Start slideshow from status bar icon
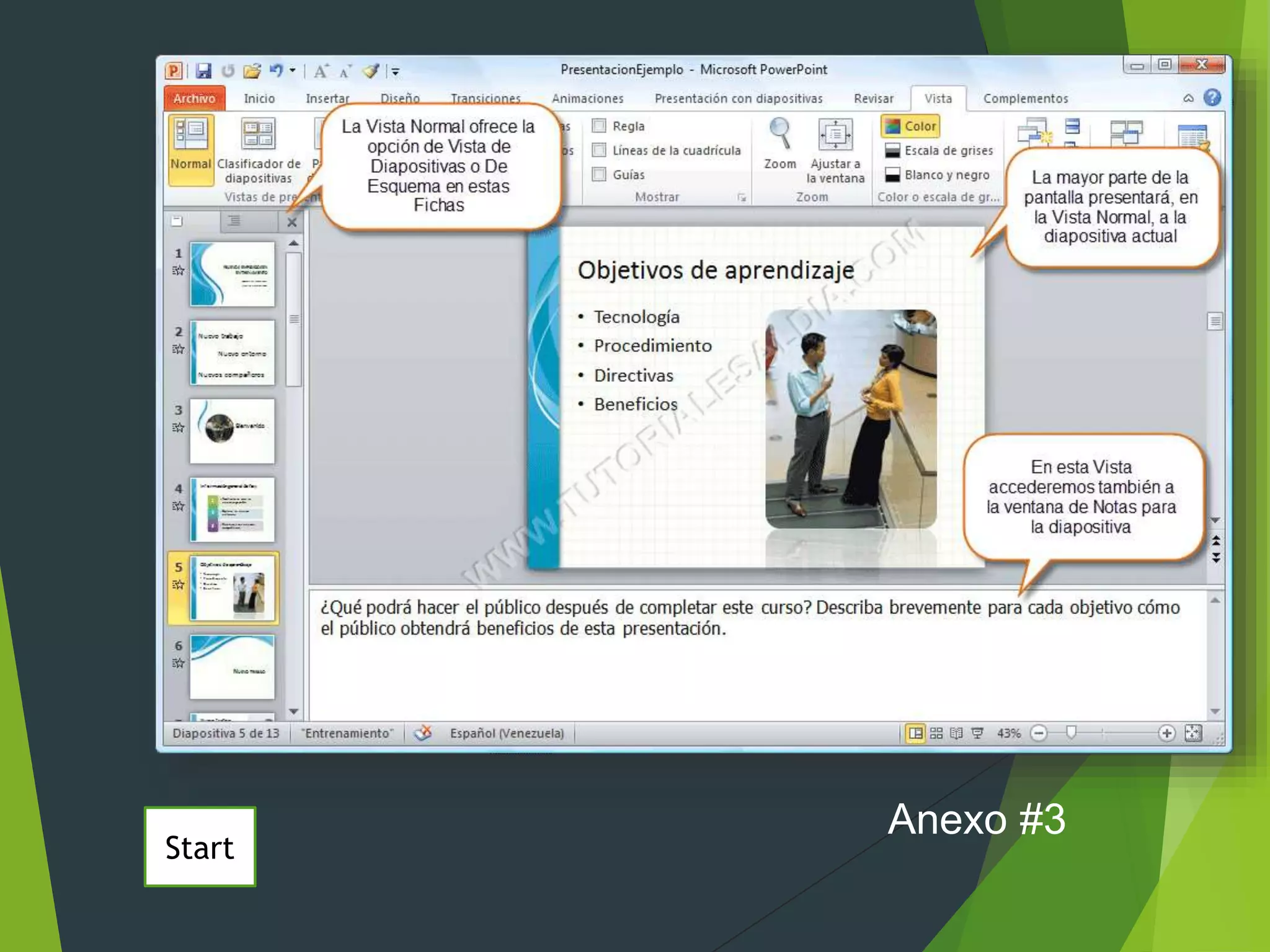Viewport: 1270px width, 952px height. click(x=978, y=734)
